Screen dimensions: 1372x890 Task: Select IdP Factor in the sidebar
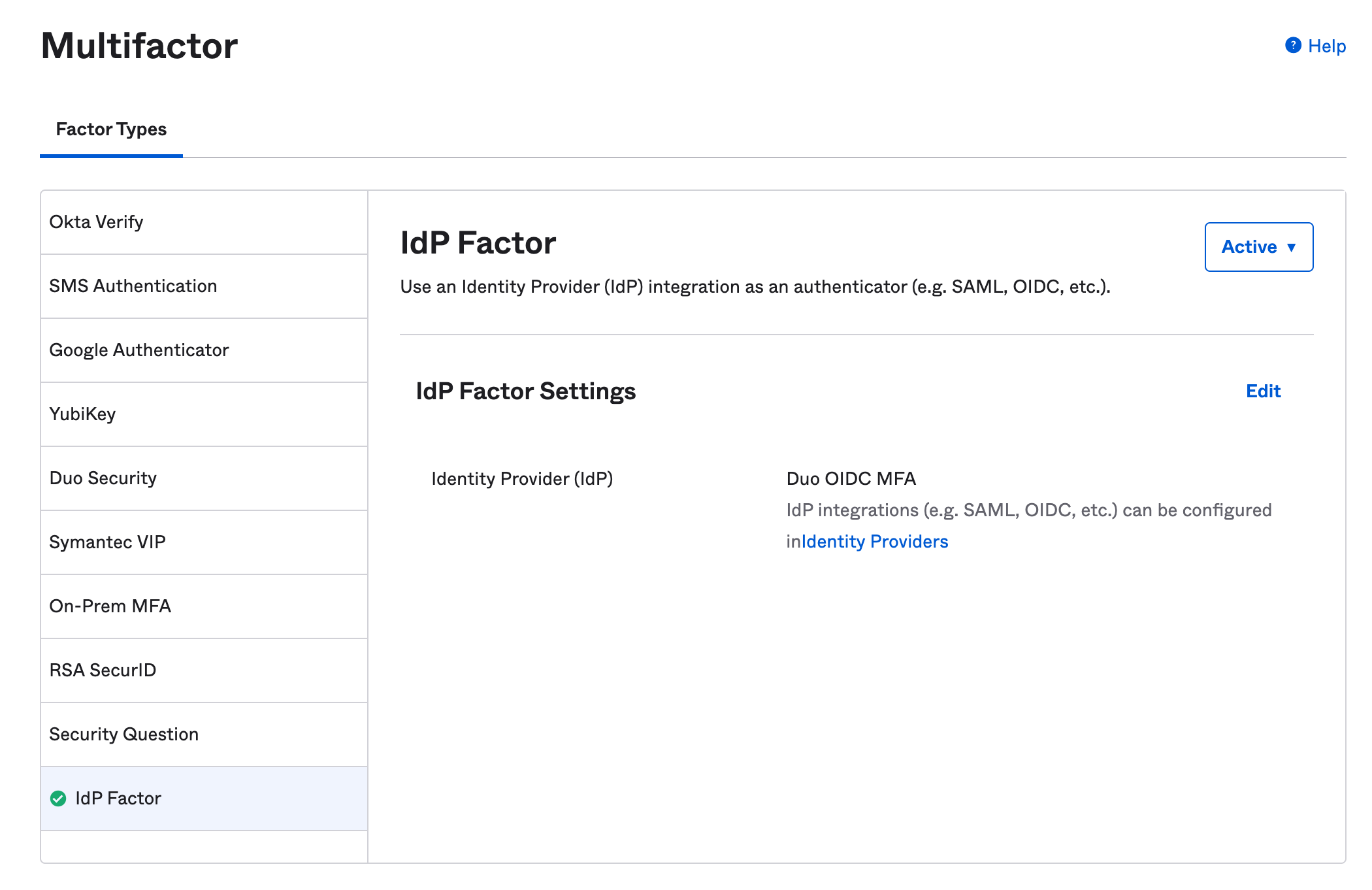point(118,798)
